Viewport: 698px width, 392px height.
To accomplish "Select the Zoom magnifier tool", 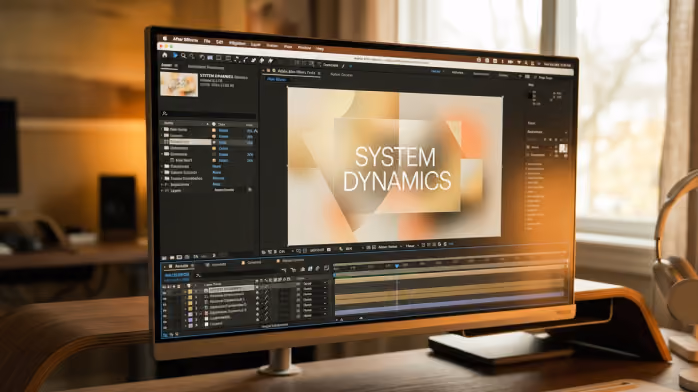I will [x=183, y=56].
